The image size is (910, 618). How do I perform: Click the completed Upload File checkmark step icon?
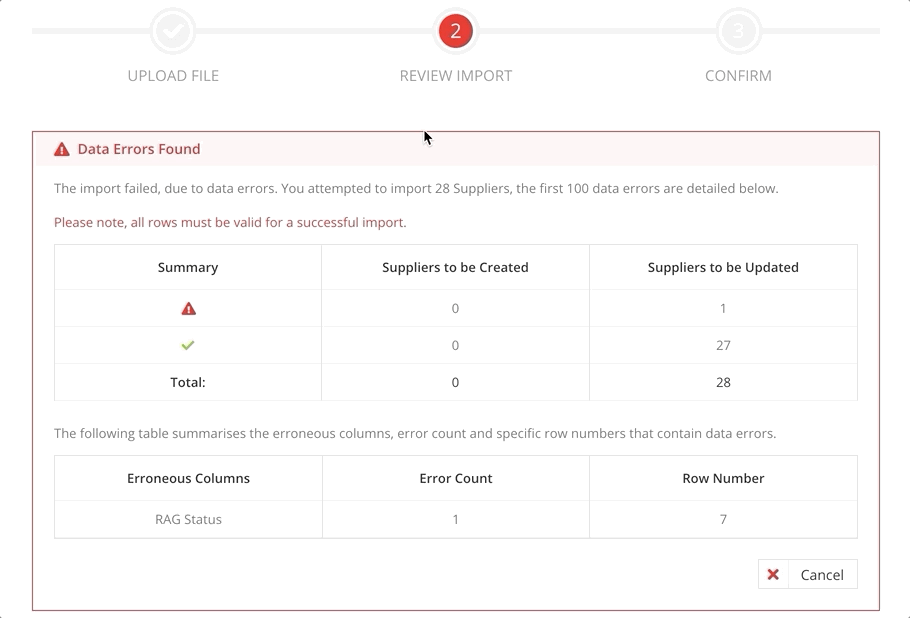click(x=173, y=31)
